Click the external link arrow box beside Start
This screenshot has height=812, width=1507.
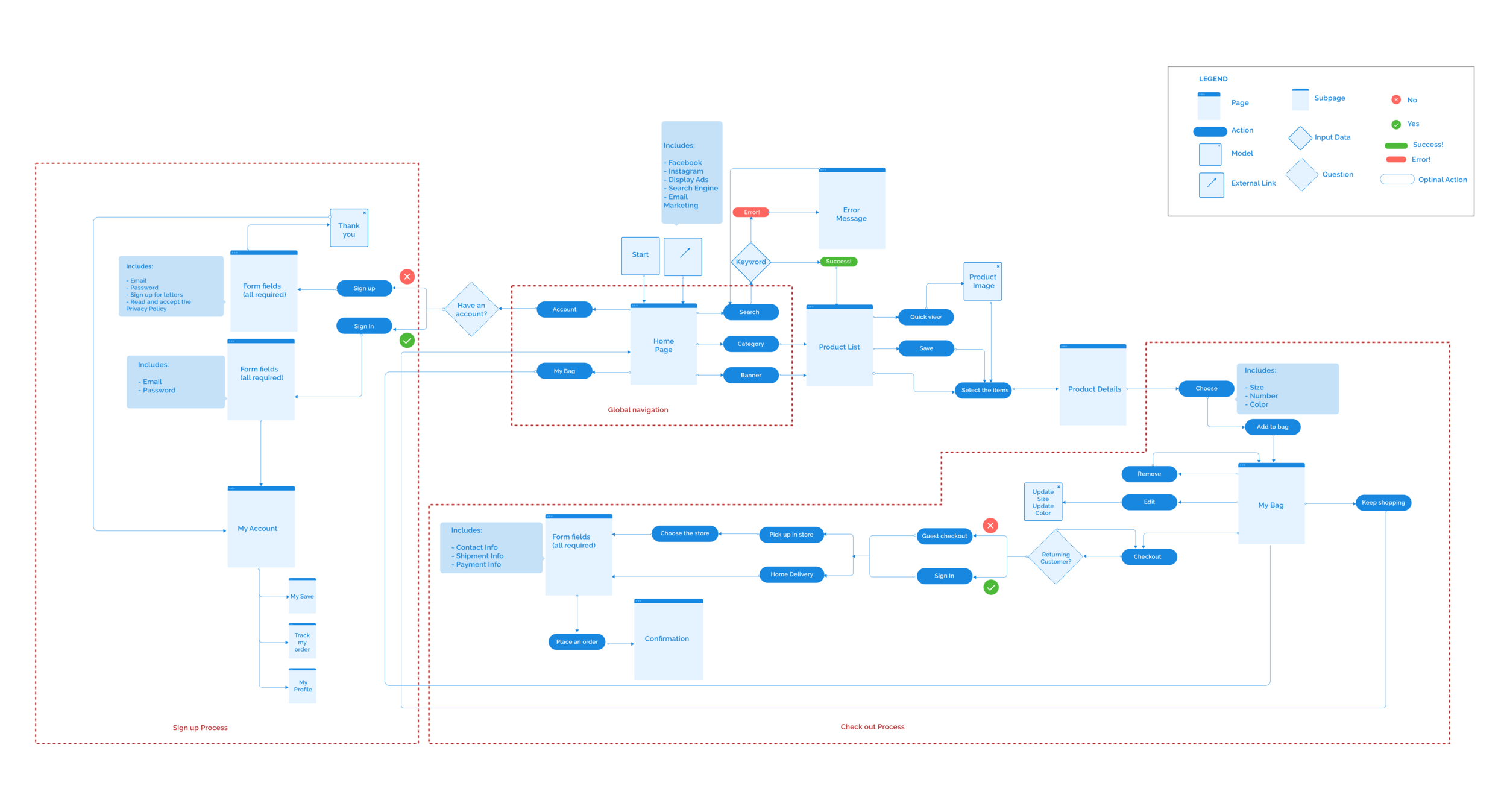point(682,256)
